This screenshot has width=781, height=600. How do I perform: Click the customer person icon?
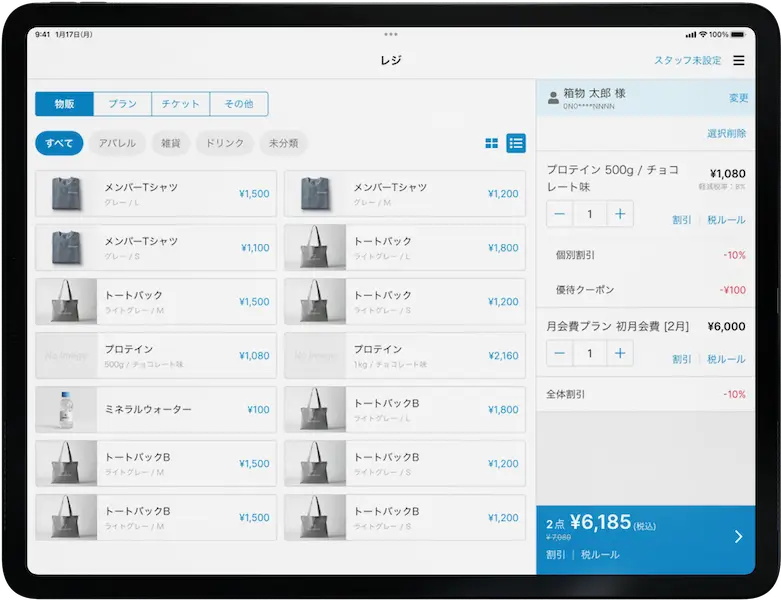click(553, 98)
